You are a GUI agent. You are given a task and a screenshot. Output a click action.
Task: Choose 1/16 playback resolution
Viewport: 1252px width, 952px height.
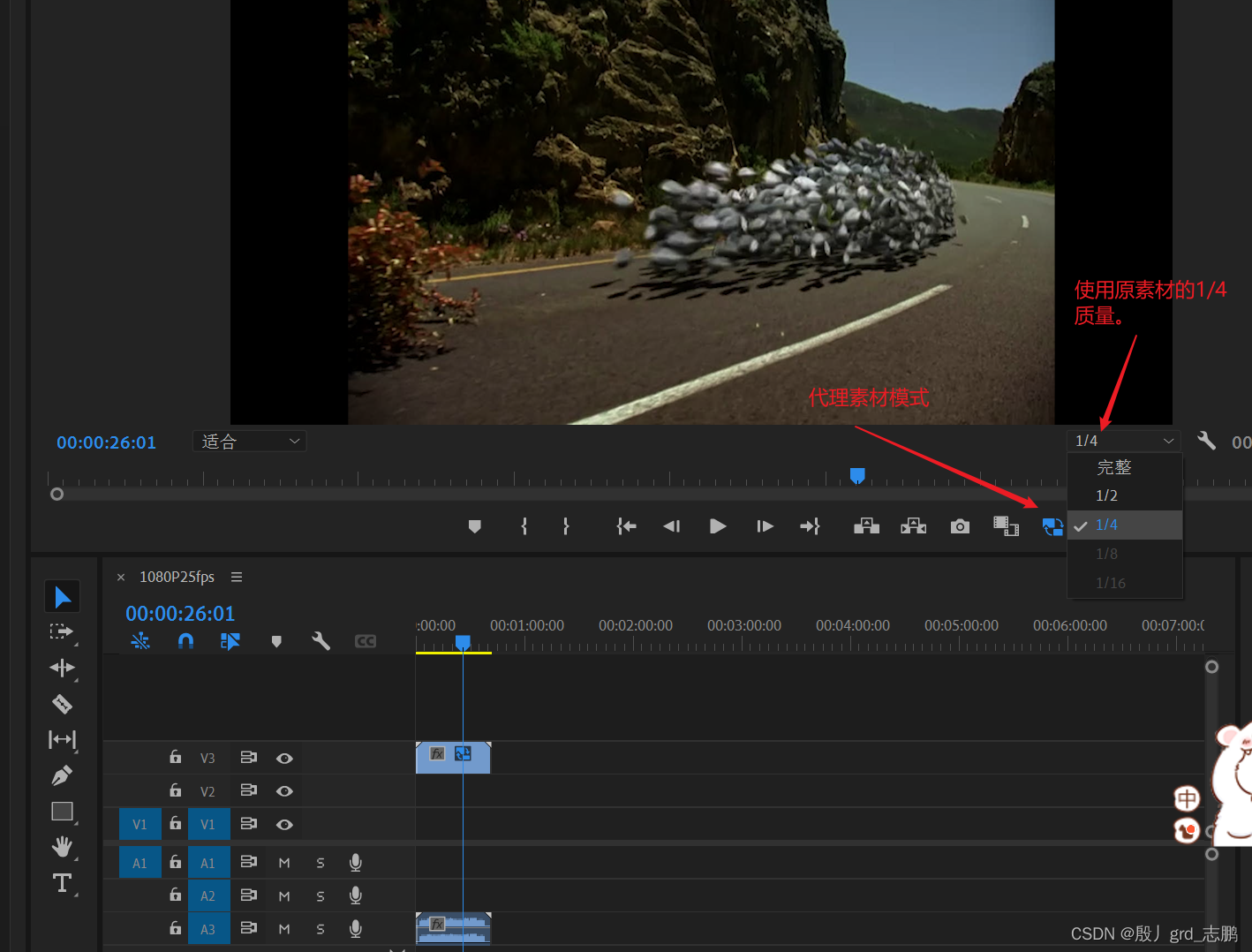coord(1125,583)
